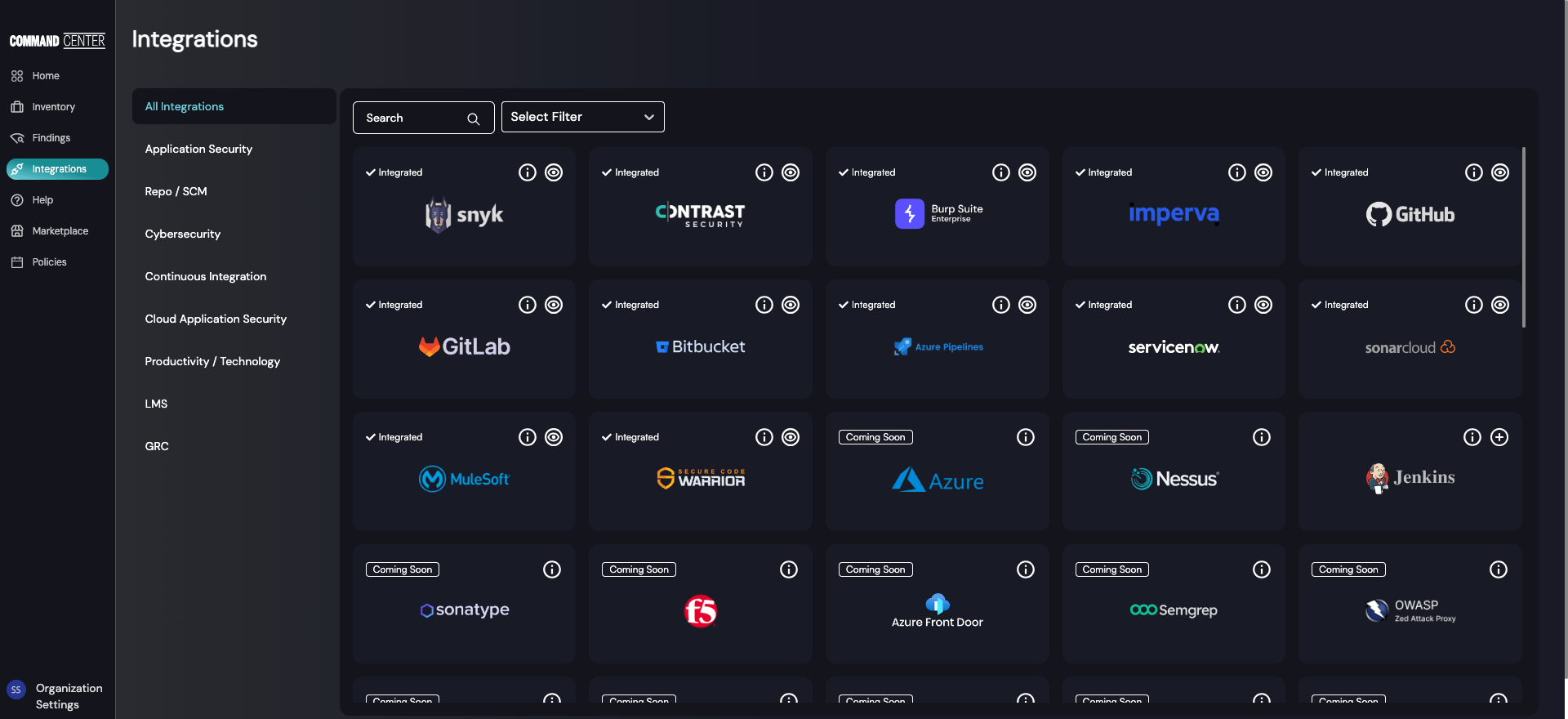Toggle the eye icon on the GitLab card
The image size is (1568, 719).
pos(554,305)
